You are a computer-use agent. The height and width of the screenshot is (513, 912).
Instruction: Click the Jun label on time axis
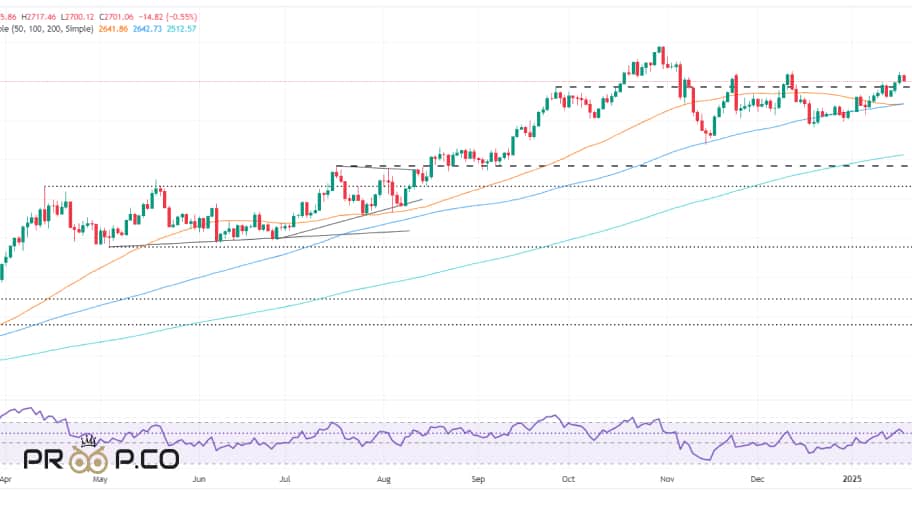tap(199, 480)
